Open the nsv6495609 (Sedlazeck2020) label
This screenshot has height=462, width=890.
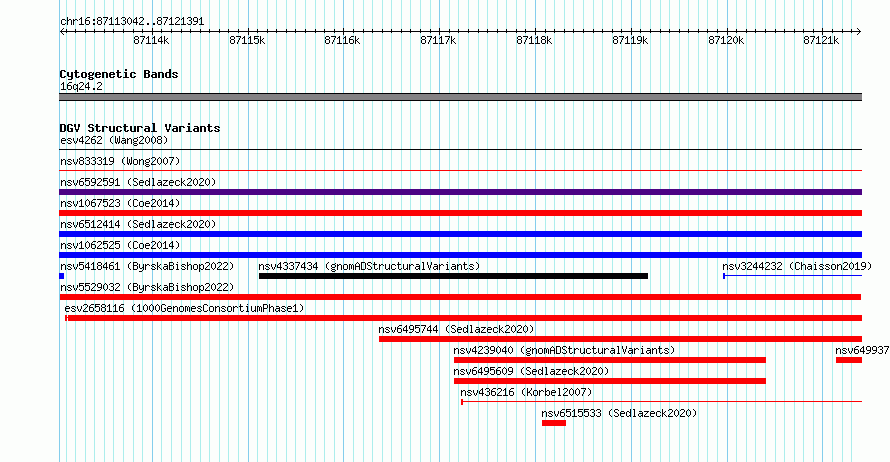click(531, 371)
